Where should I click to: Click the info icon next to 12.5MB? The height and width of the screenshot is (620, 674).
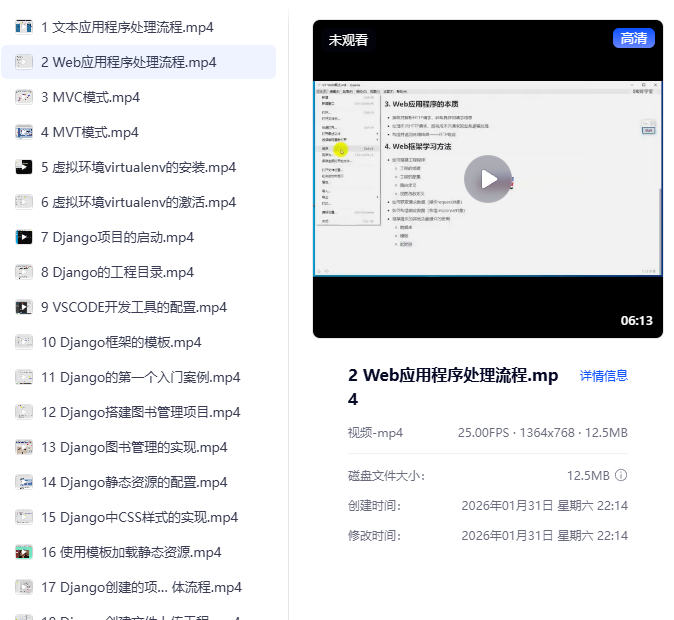coord(621,475)
